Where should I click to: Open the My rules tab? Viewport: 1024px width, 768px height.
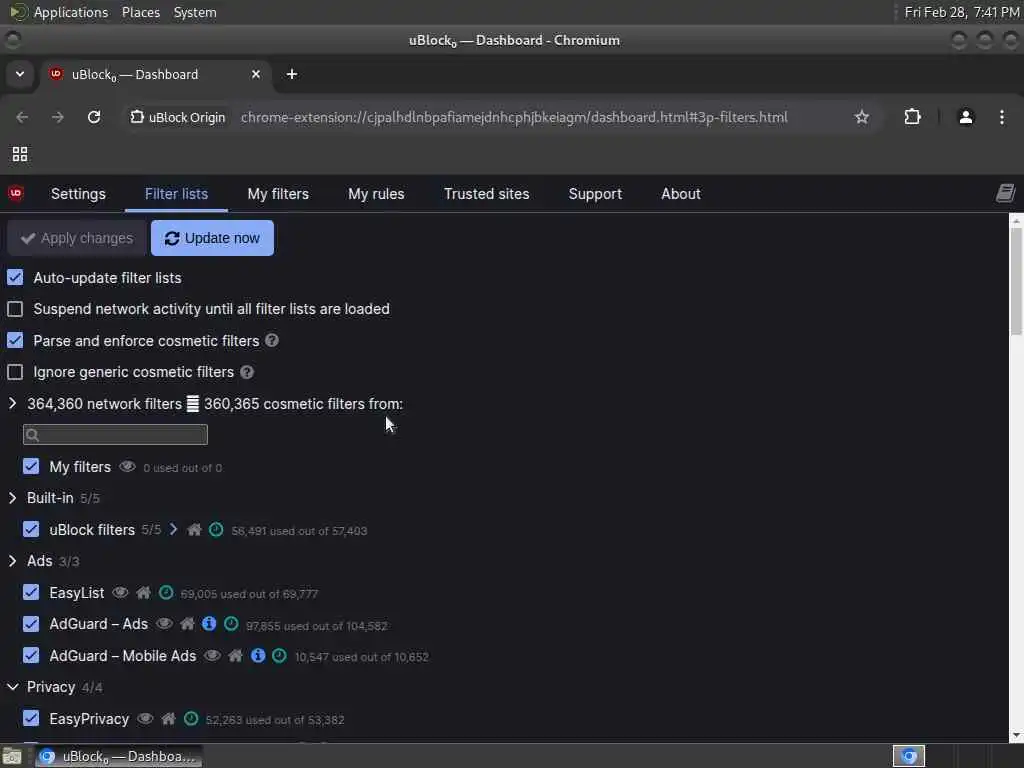click(x=376, y=194)
